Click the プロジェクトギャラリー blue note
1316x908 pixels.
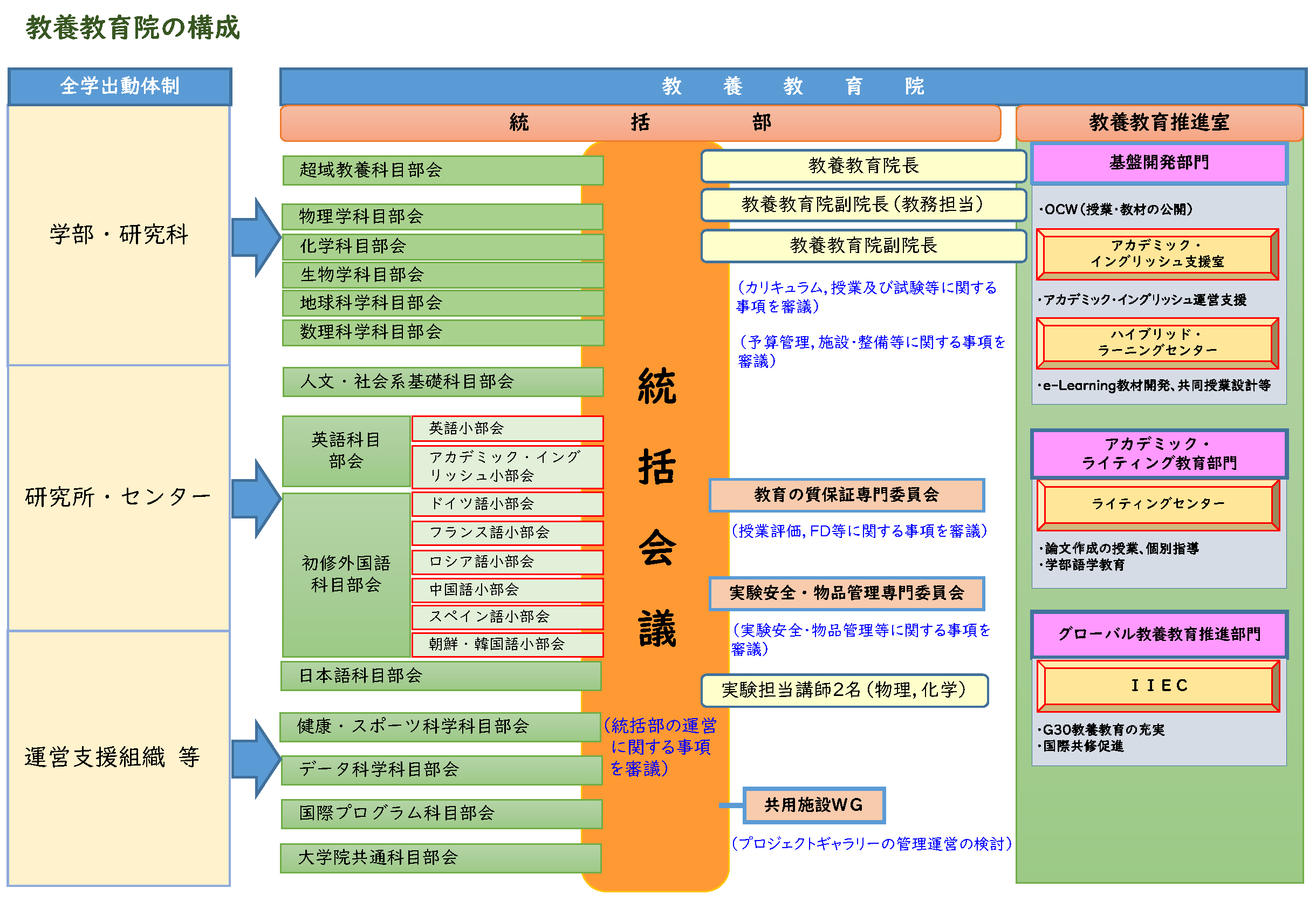pos(872,844)
